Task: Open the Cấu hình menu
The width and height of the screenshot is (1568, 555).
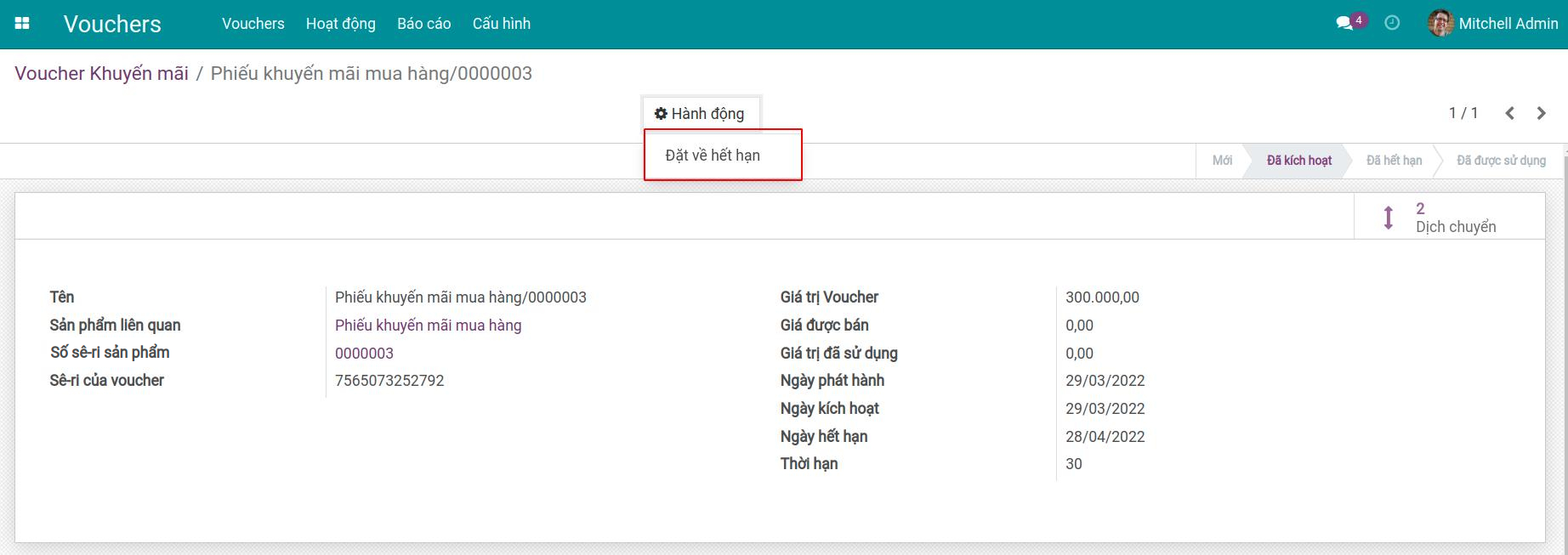Action: pos(502,24)
